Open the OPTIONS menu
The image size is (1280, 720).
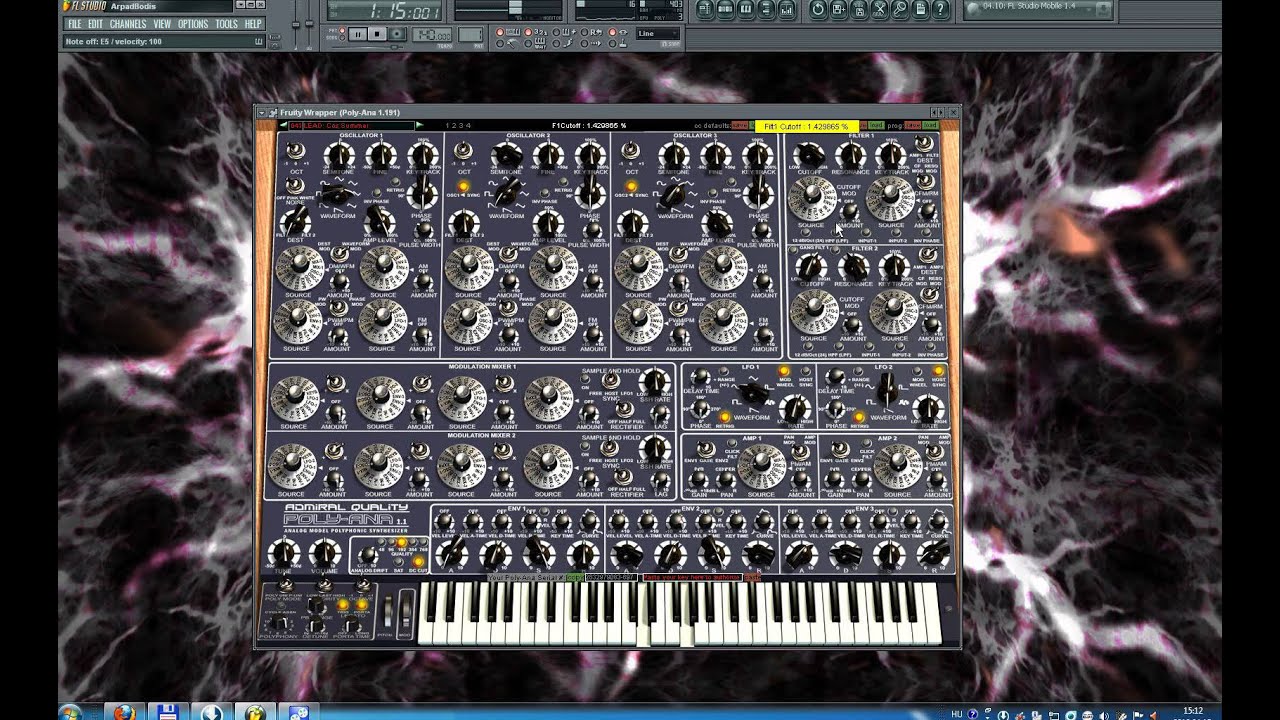193,24
